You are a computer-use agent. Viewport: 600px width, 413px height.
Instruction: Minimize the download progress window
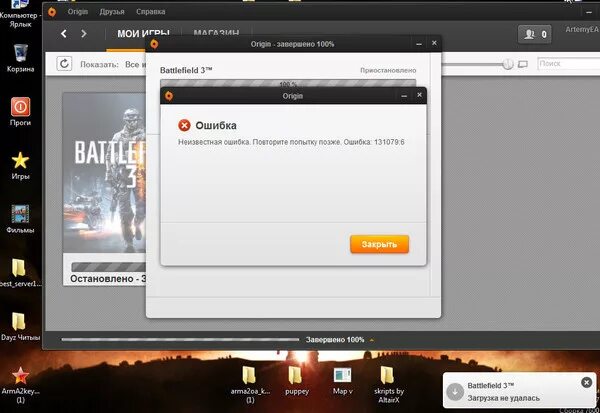[419, 44]
